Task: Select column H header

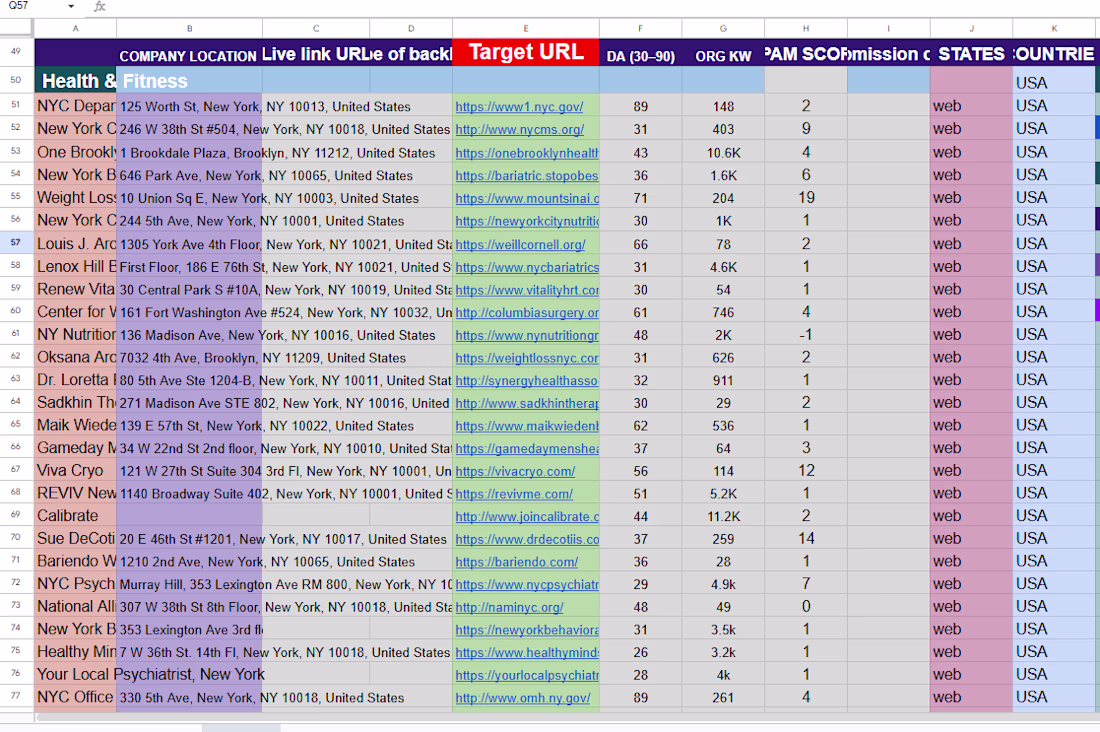Action: click(806, 29)
